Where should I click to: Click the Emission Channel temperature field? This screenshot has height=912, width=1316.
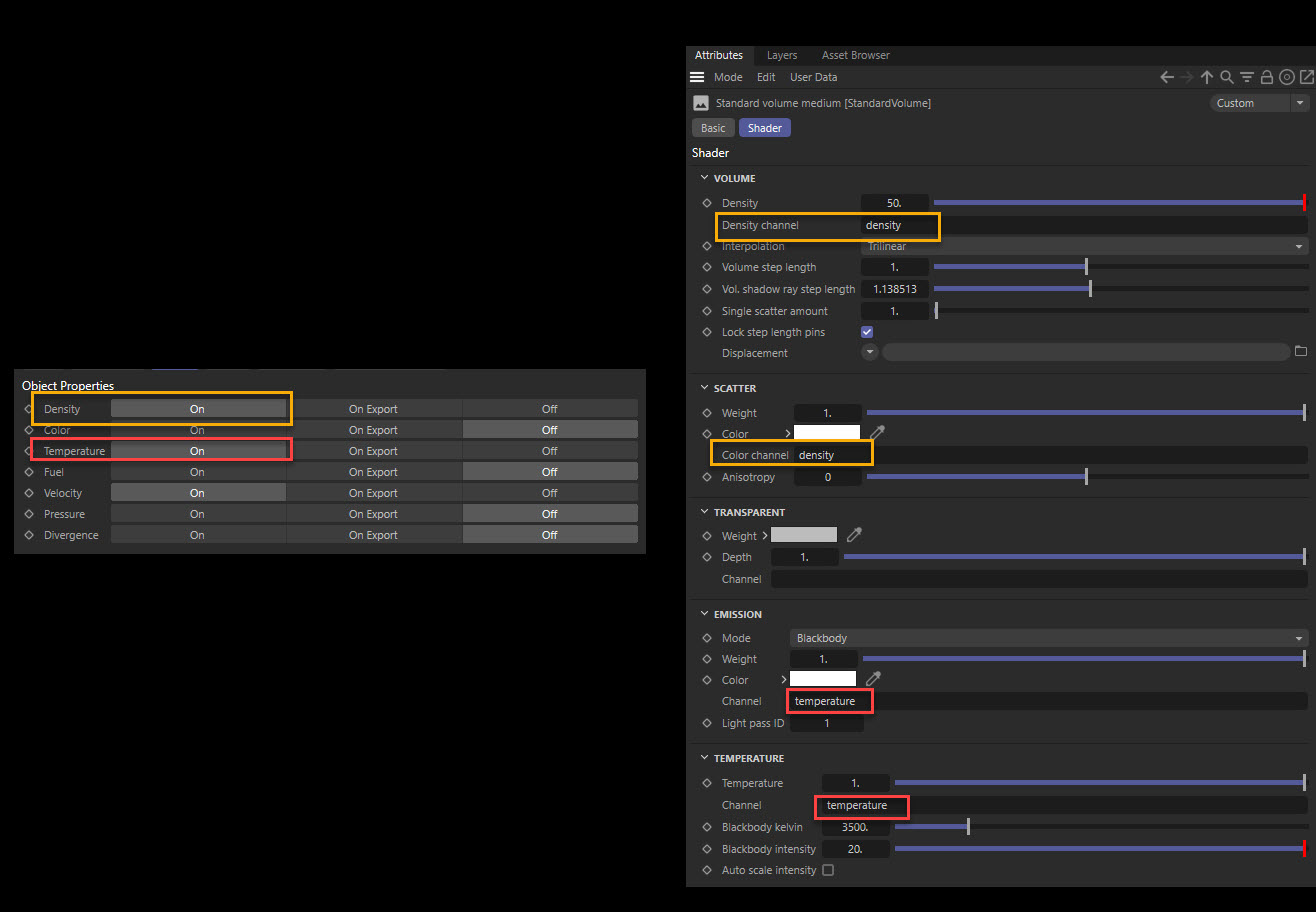[1049, 701]
